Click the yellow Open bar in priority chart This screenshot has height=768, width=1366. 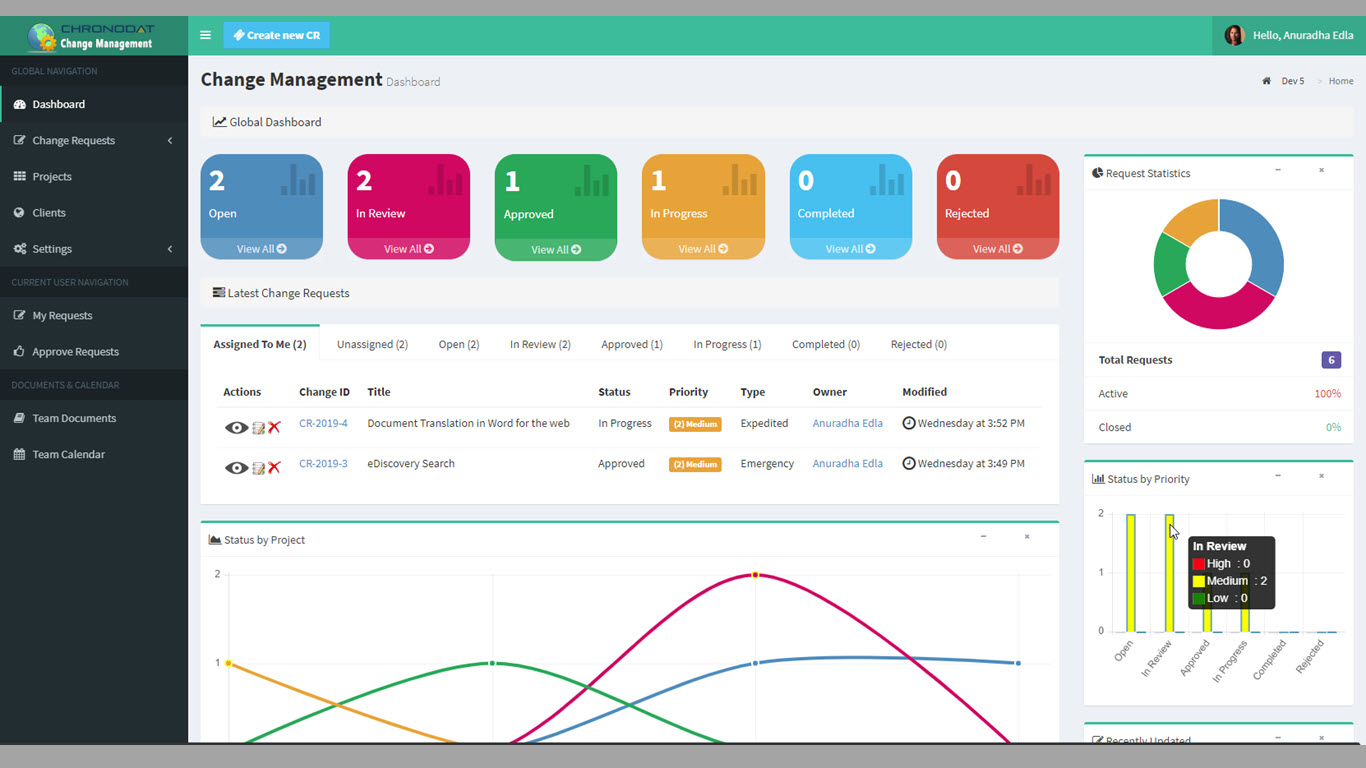[1131, 573]
